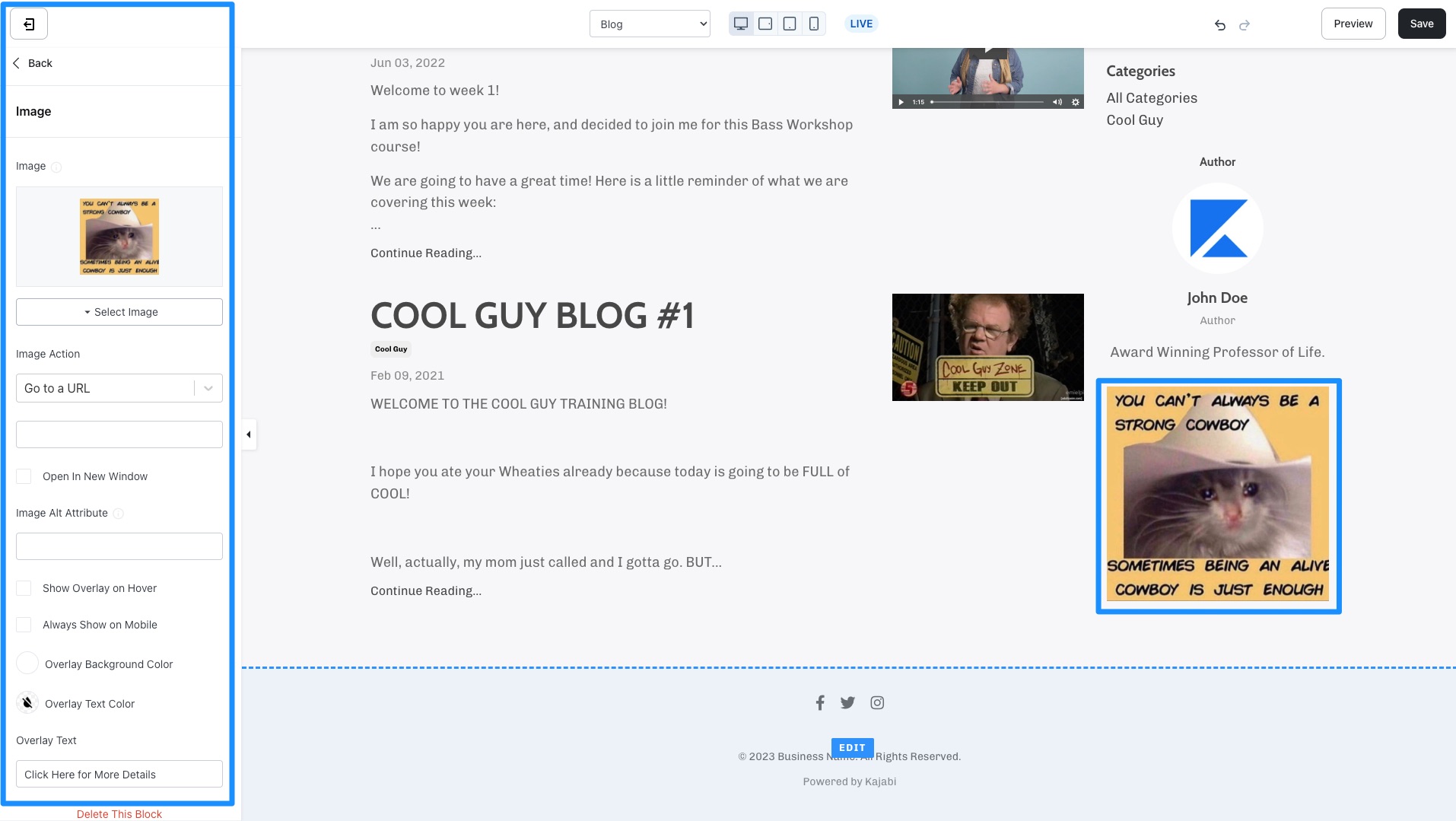1456x821 pixels.
Task: Click the Preview button
Action: (x=1353, y=24)
